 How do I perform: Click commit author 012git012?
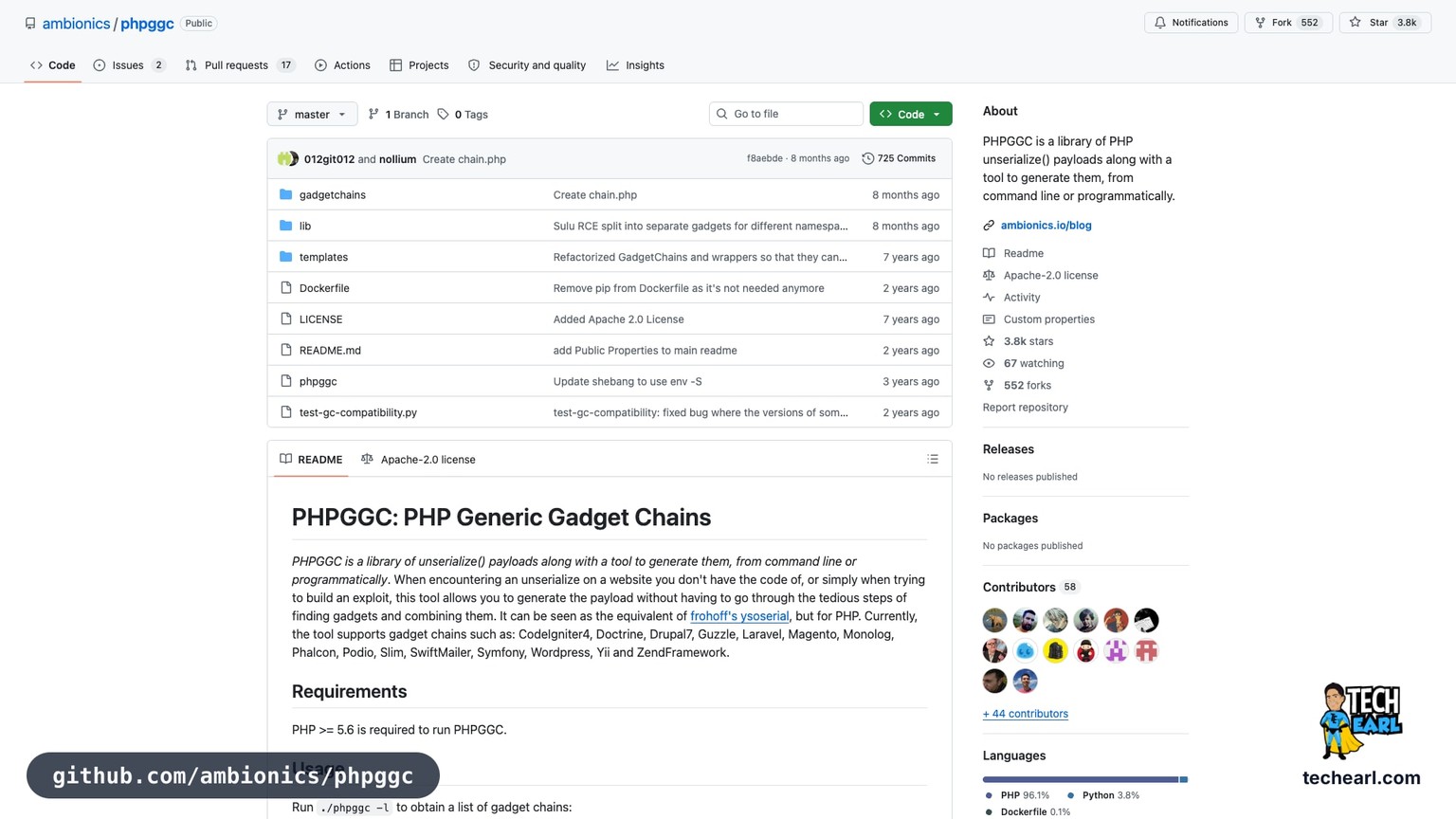(x=329, y=159)
